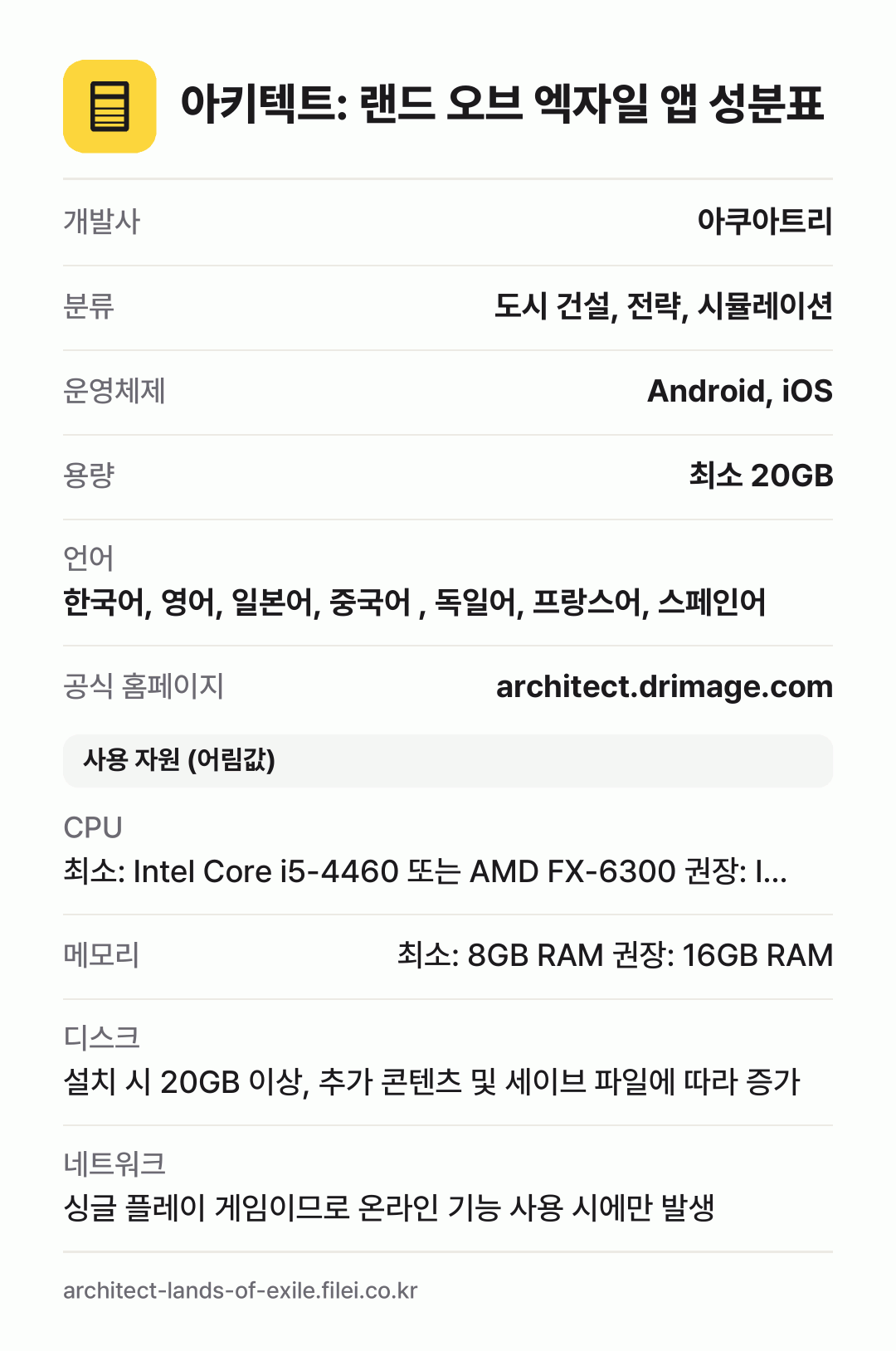Click the language list starting '한국어, 영어'
Viewport: 896px width, 1351px height.
tap(415, 602)
